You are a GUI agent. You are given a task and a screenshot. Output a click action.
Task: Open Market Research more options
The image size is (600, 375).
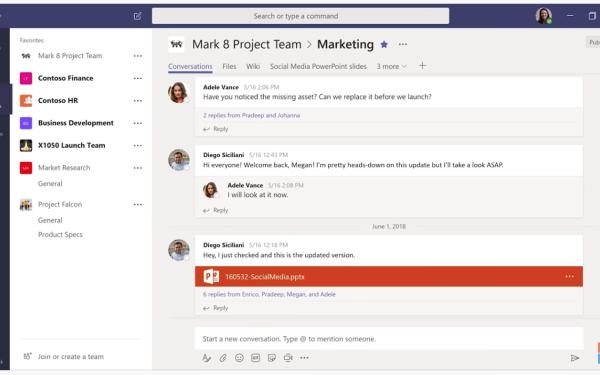click(x=138, y=168)
